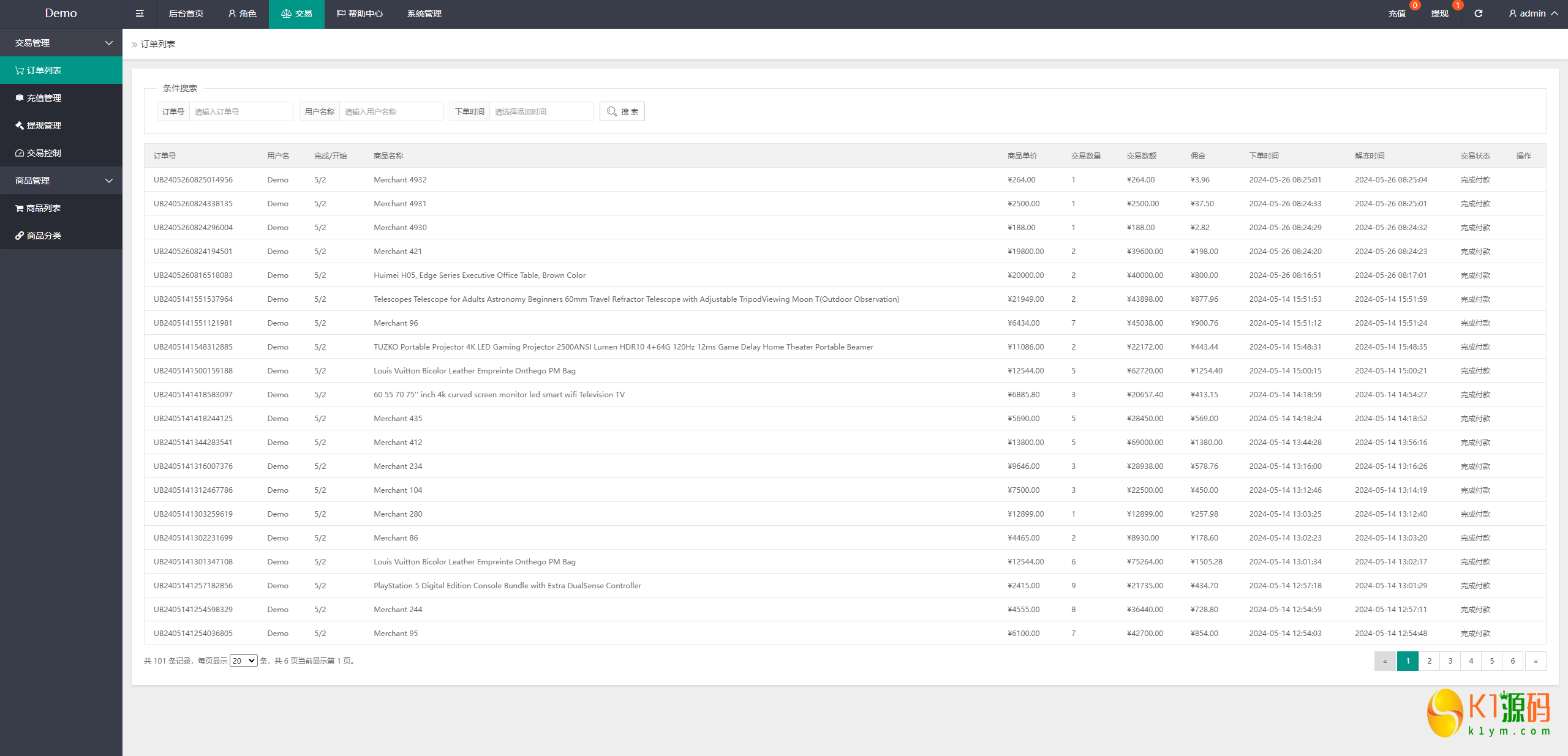Viewport: 1568px width, 756px height.
Task: Click 60 55 70 75'' curved monitor product
Action: click(x=499, y=395)
